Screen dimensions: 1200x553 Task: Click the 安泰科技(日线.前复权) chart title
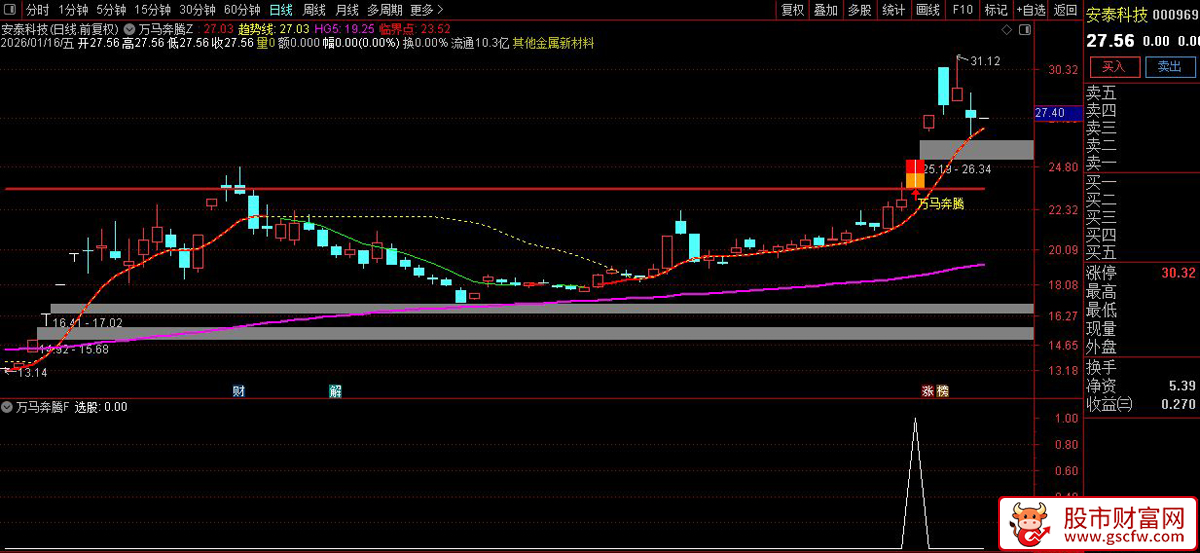coord(61,30)
